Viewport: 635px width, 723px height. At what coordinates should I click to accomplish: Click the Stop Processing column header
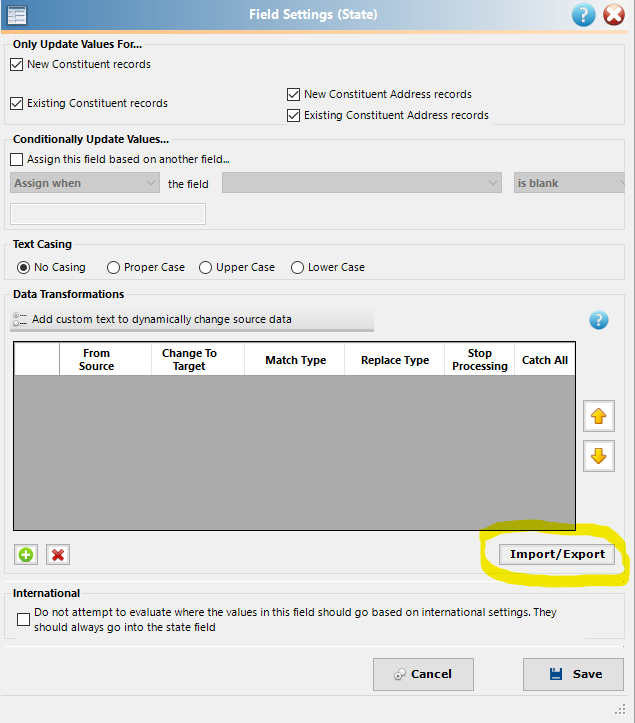[480, 360]
